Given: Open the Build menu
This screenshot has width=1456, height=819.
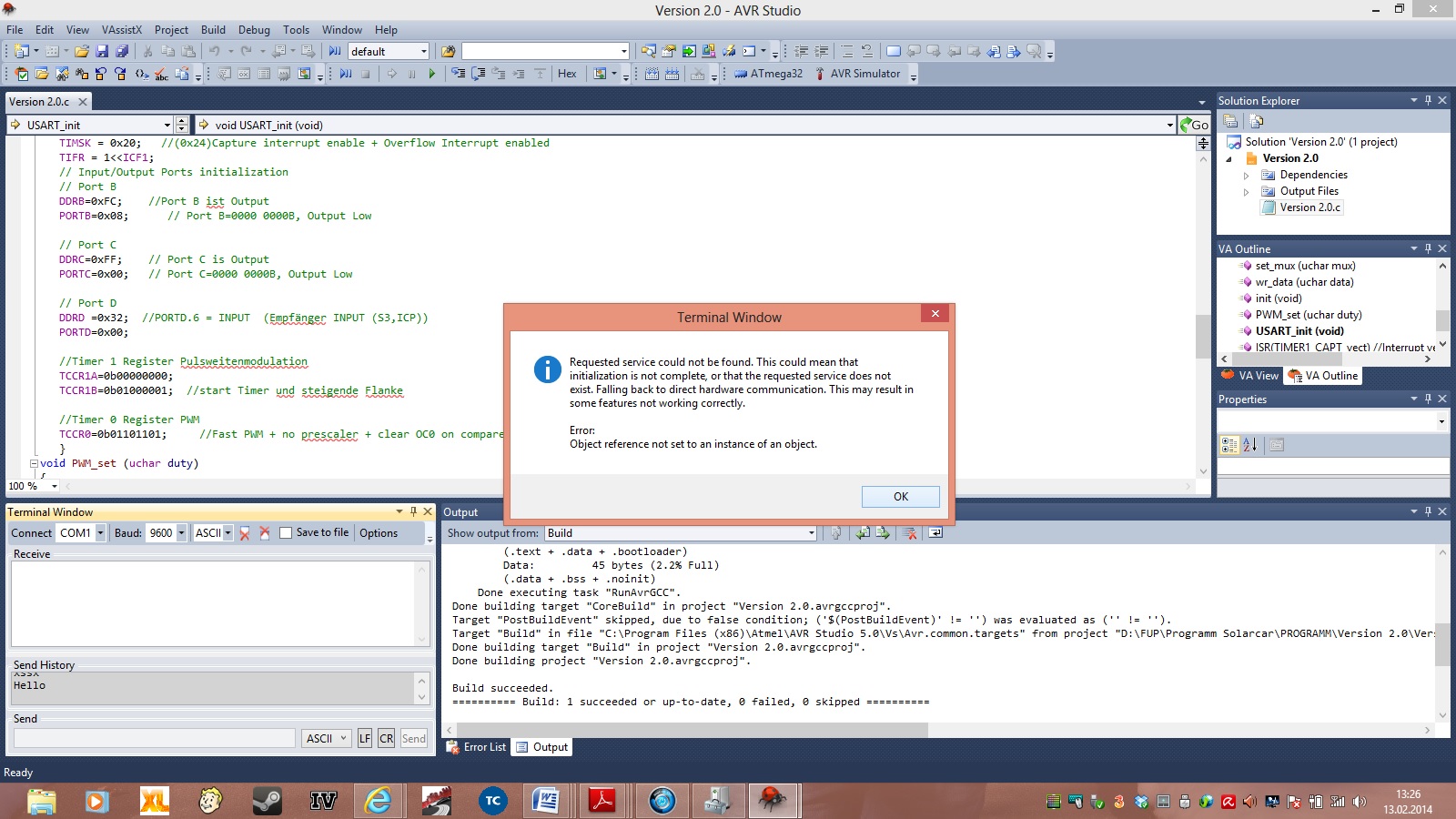Looking at the screenshot, I should click(213, 29).
